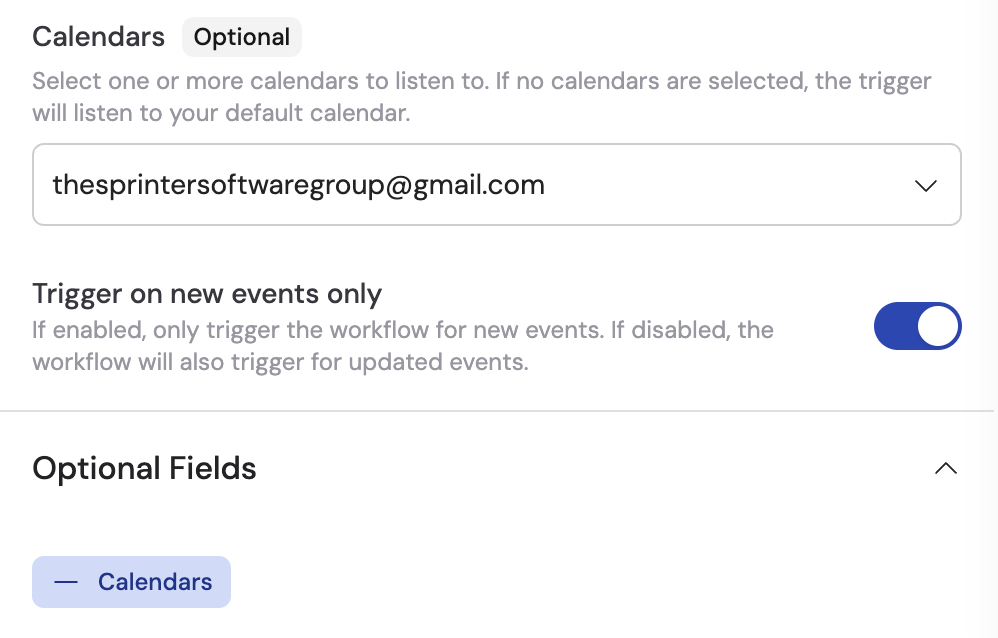The width and height of the screenshot is (998, 638).
Task: Click the Calendars section heading
Action: (x=98, y=36)
